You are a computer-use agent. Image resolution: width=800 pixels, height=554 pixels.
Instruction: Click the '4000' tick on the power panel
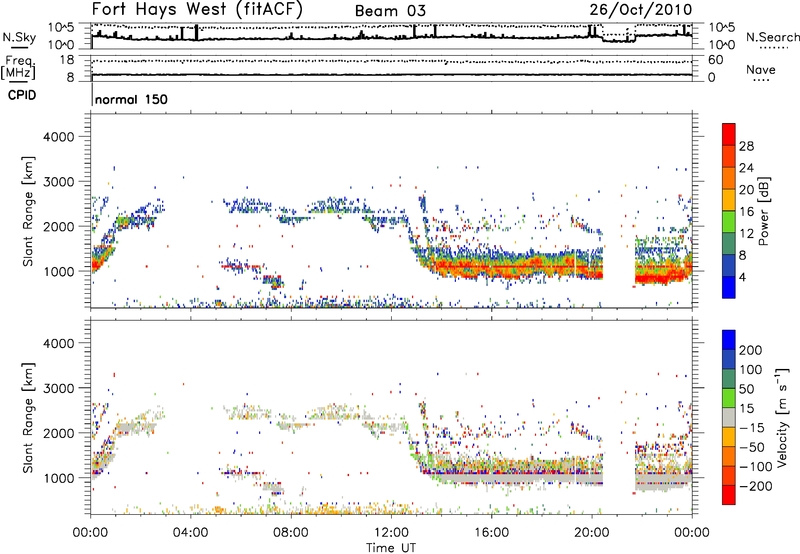click(x=59, y=137)
